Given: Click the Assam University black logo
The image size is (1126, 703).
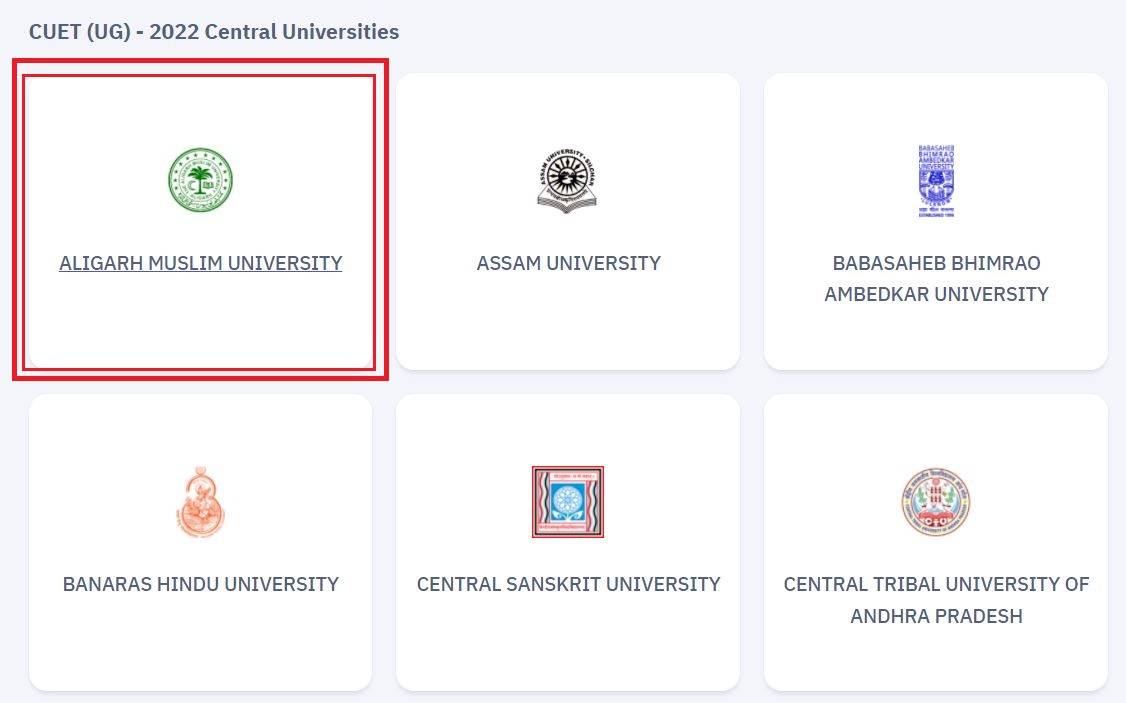Looking at the screenshot, I should coord(568,180).
